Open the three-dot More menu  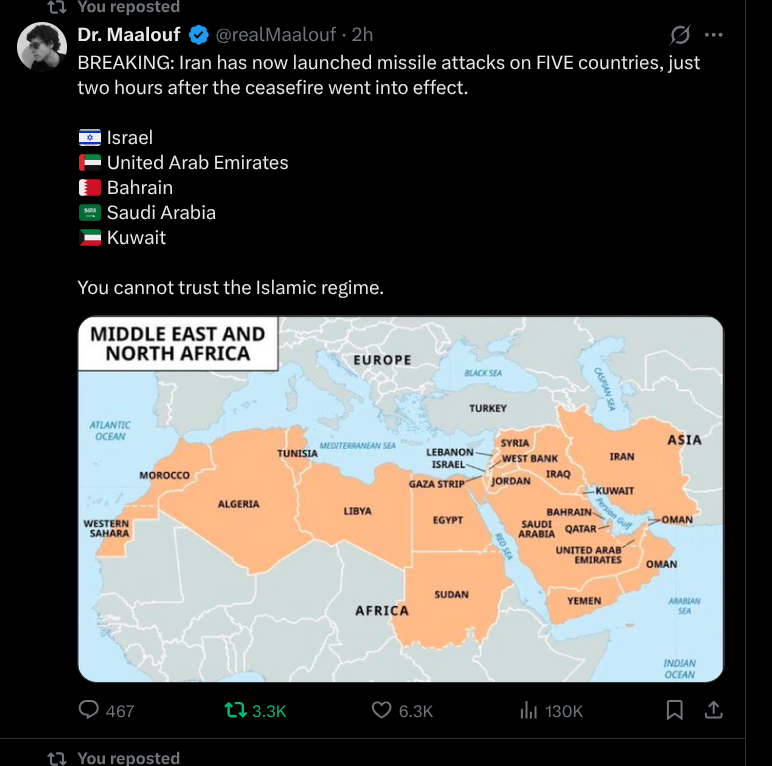(x=713, y=35)
